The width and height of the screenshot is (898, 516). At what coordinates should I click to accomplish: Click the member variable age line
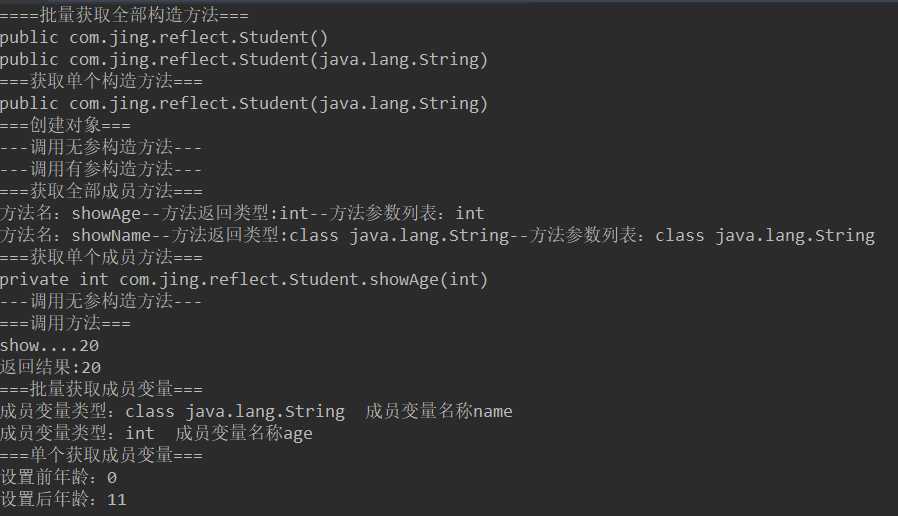(x=156, y=434)
